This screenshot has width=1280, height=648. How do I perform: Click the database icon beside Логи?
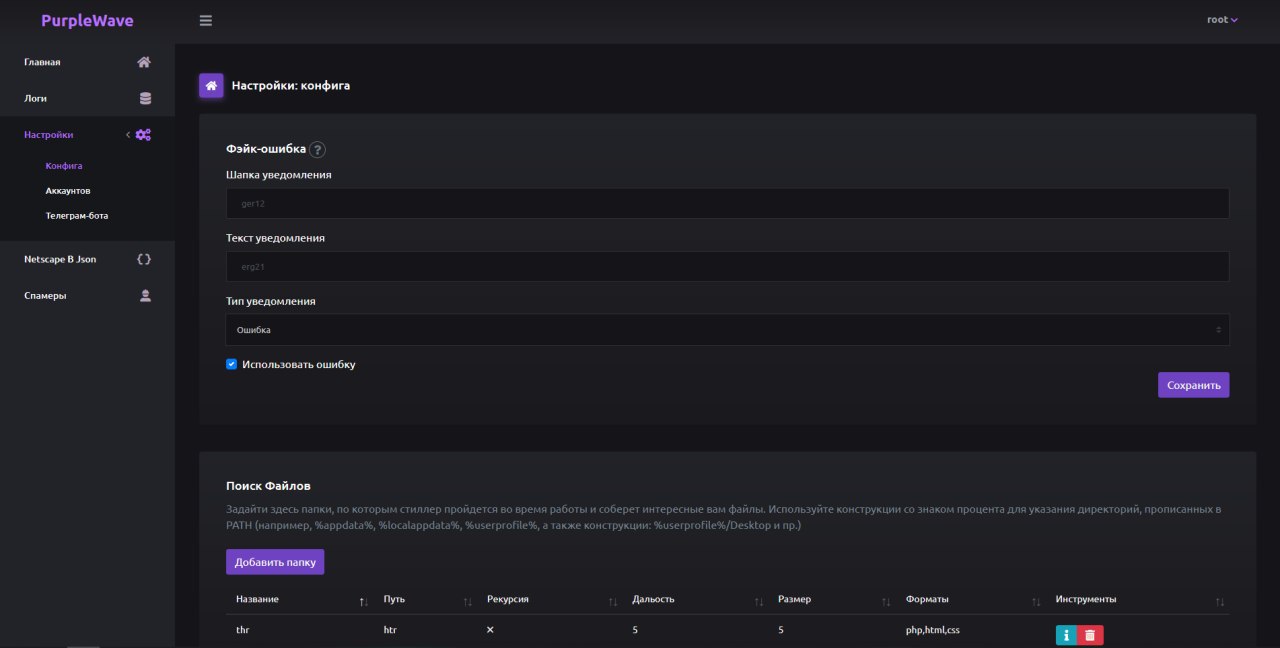coord(145,98)
